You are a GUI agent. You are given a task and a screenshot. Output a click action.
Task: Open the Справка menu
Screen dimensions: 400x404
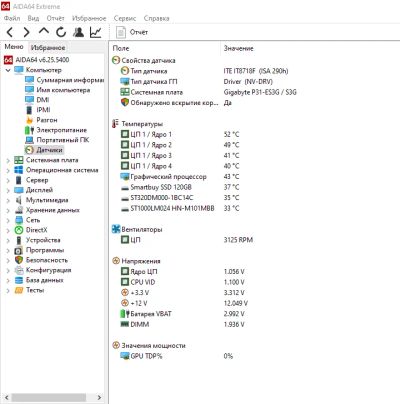pyautogui.click(x=156, y=18)
